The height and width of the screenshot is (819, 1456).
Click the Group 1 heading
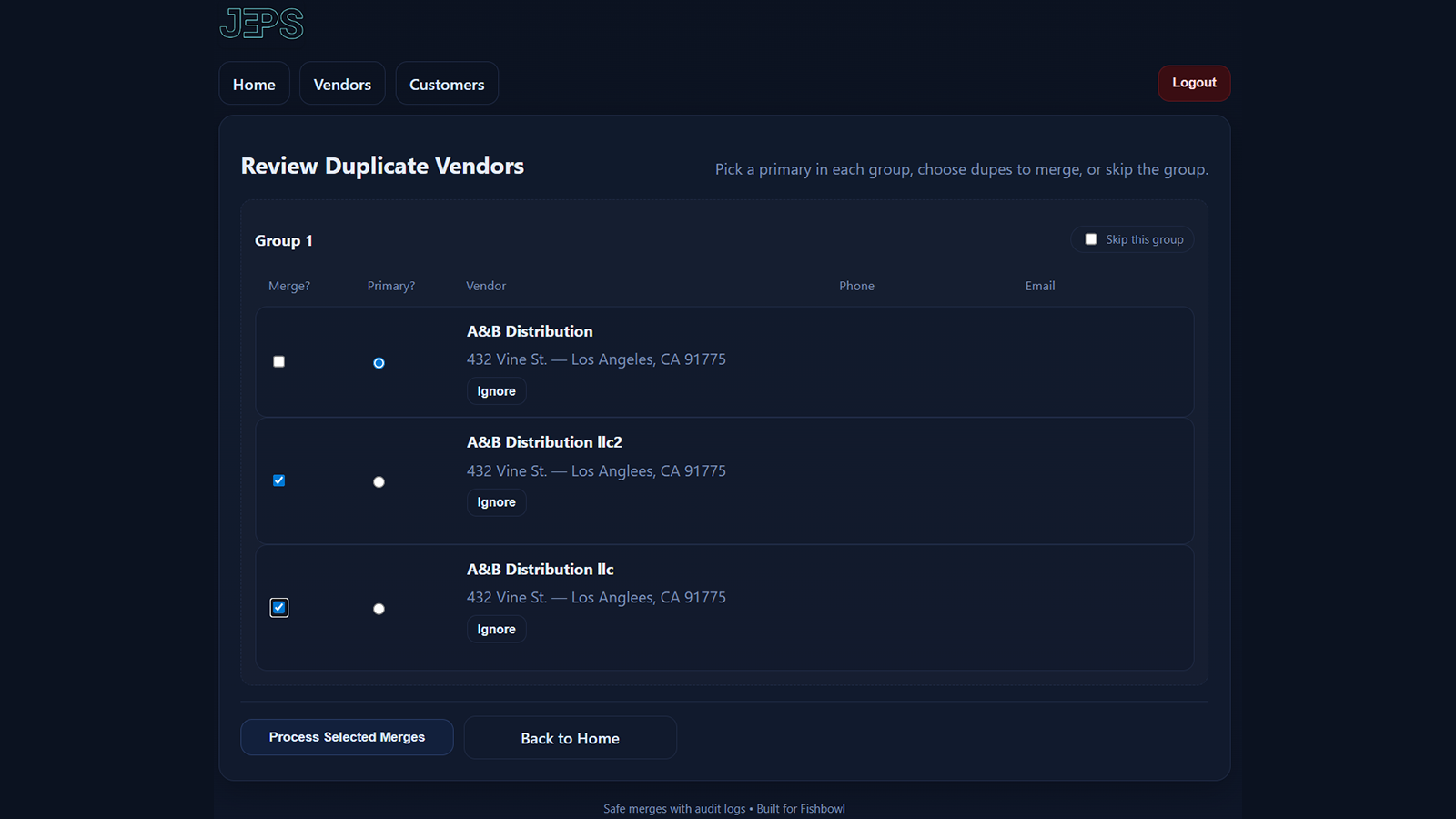tap(284, 241)
